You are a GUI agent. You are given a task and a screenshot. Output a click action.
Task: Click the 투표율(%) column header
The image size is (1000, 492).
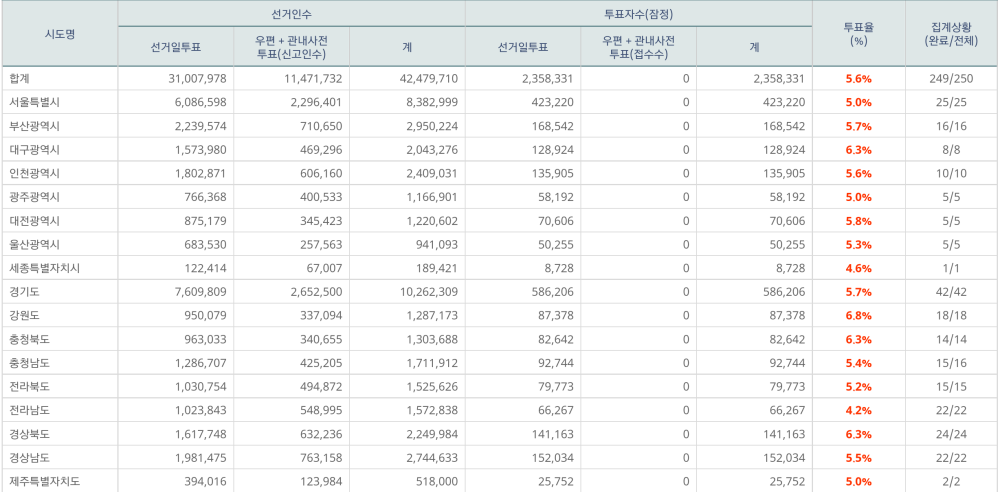(858, 34)
